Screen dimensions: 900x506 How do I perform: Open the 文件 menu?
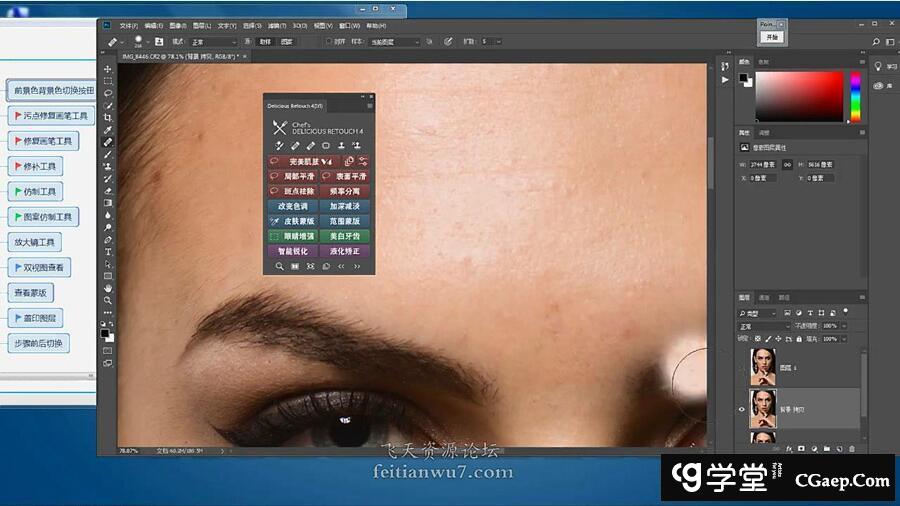click(128, 25)
